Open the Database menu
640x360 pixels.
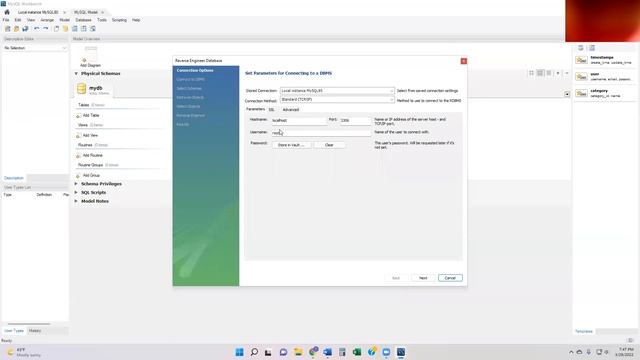(83, 20)
